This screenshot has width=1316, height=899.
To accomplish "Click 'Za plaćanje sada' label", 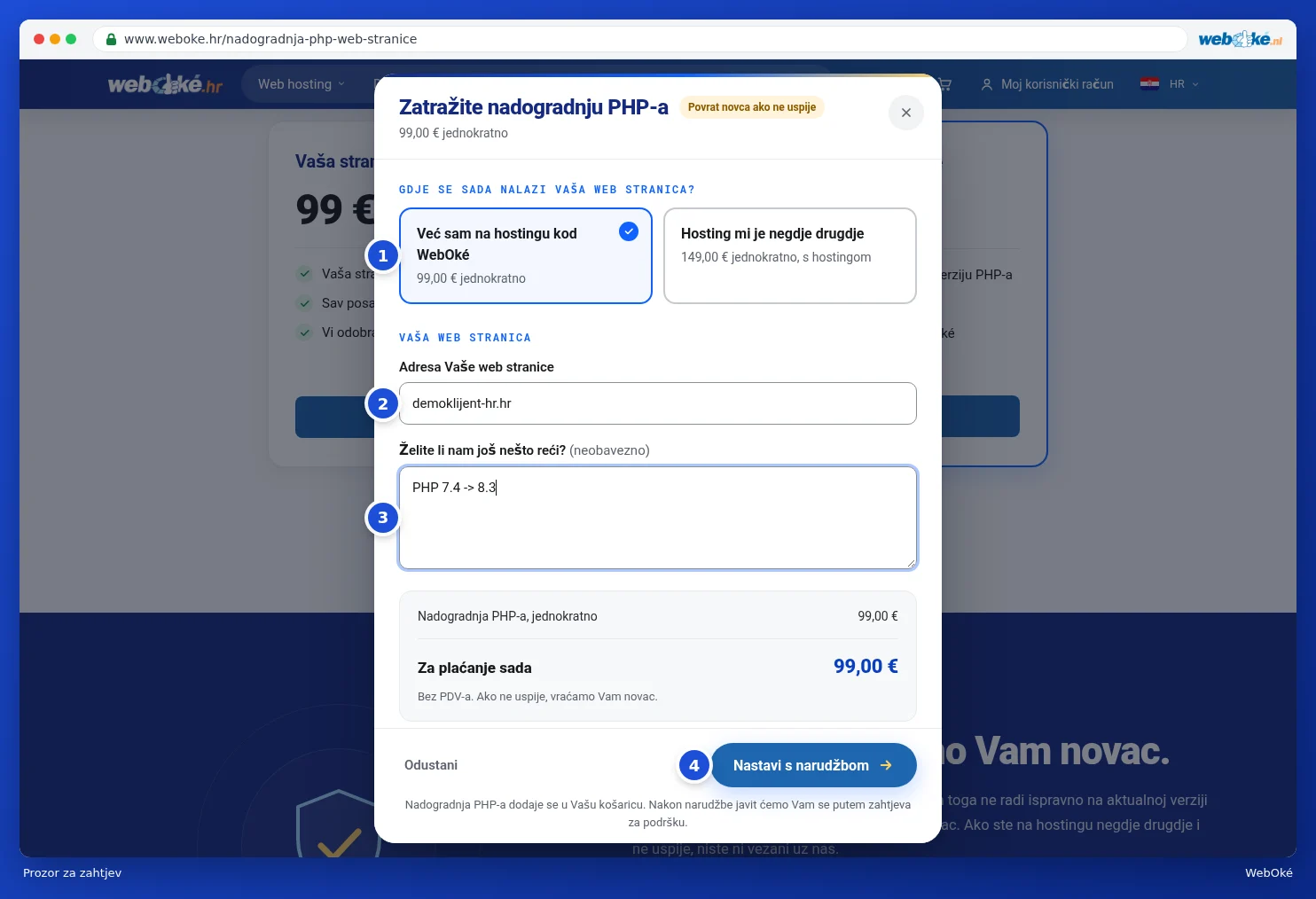I will pos(474,668).
